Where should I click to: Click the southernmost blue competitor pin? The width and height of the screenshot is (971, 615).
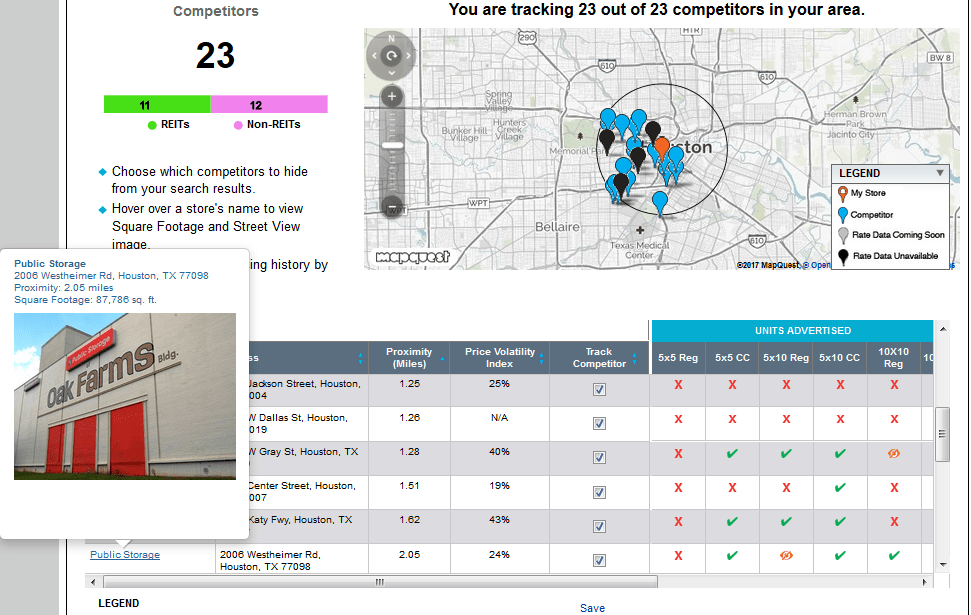(x=660, y=204)
